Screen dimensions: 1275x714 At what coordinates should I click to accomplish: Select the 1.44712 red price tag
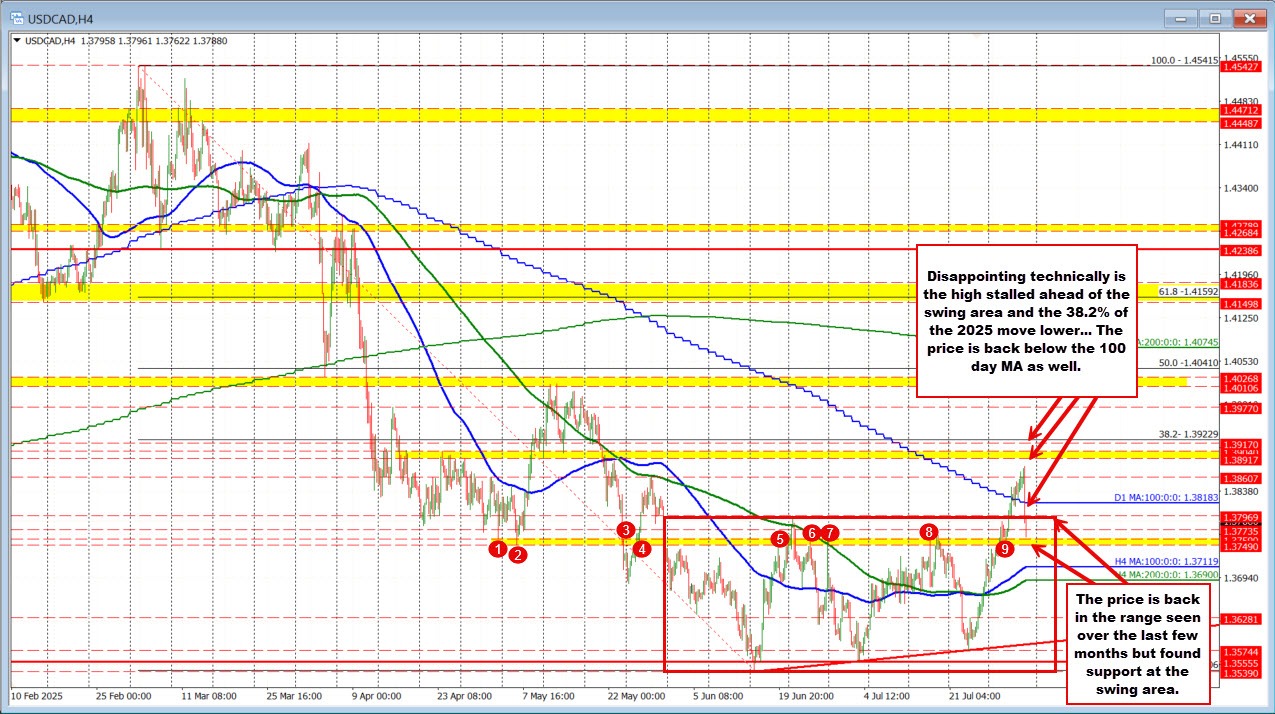[x=1243, y=110]
